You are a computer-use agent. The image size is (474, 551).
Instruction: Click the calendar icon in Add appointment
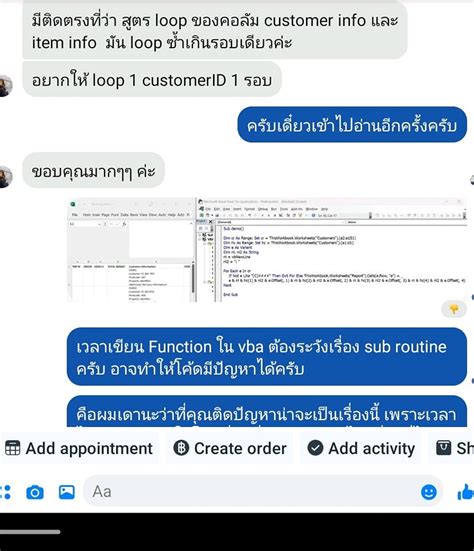[x=12, y=448]
